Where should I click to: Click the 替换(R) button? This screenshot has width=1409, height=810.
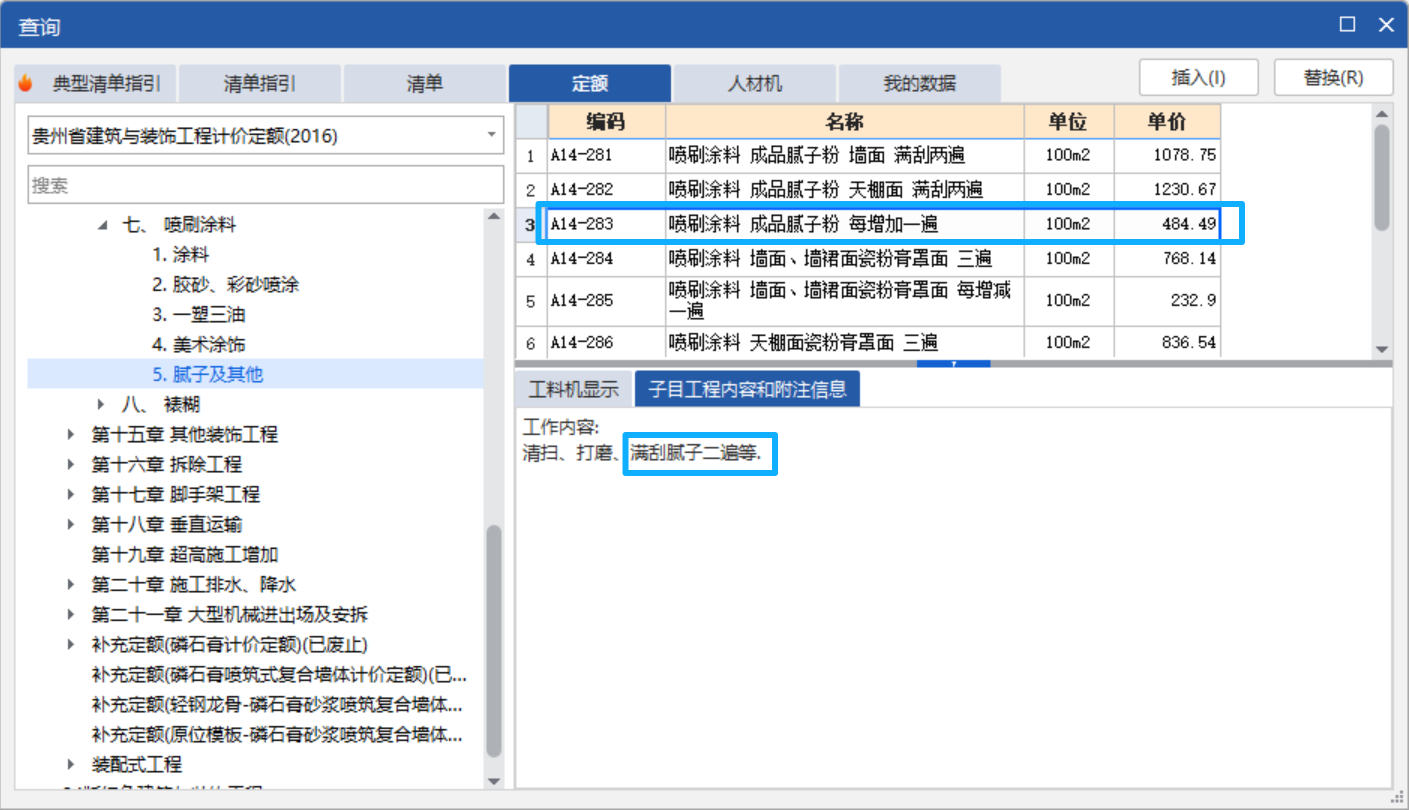click(1333, 77)
